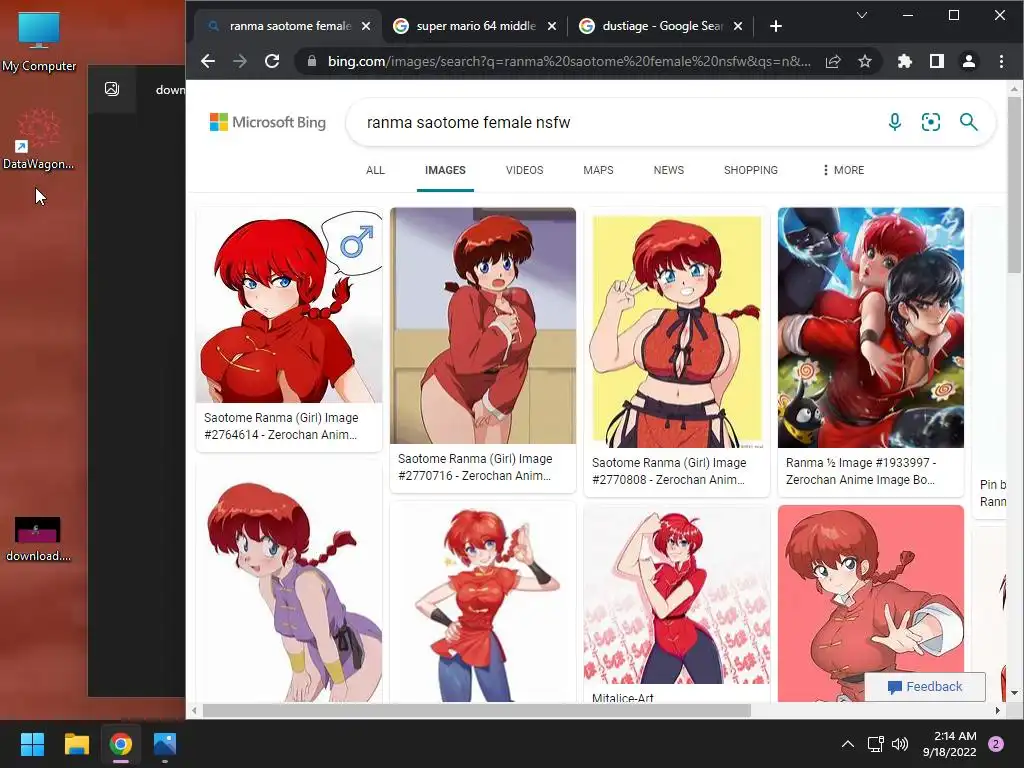Open Chrome extensions puzzle icon
1024x768 pixels.
[904, 61]
